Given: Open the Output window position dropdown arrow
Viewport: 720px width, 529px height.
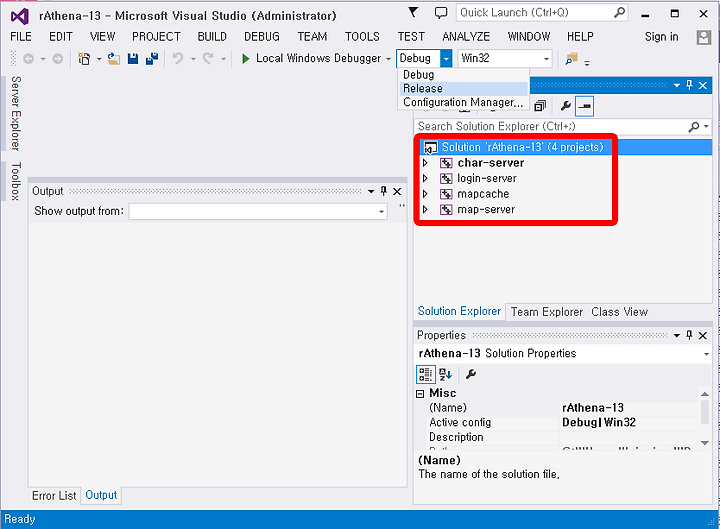Looking at the screenshot, I should coord(371,191).
